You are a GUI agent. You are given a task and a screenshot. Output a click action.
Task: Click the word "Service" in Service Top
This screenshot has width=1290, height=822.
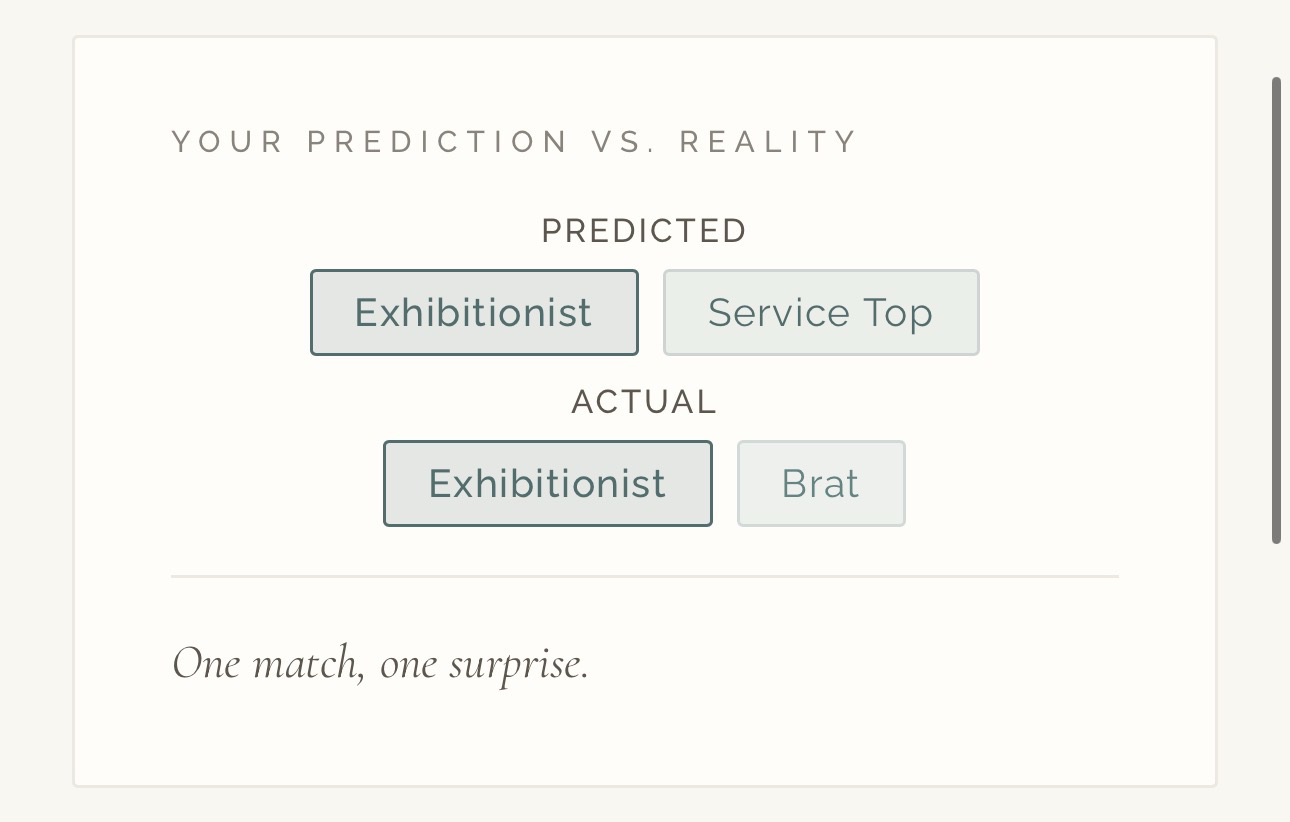(778, 313)
